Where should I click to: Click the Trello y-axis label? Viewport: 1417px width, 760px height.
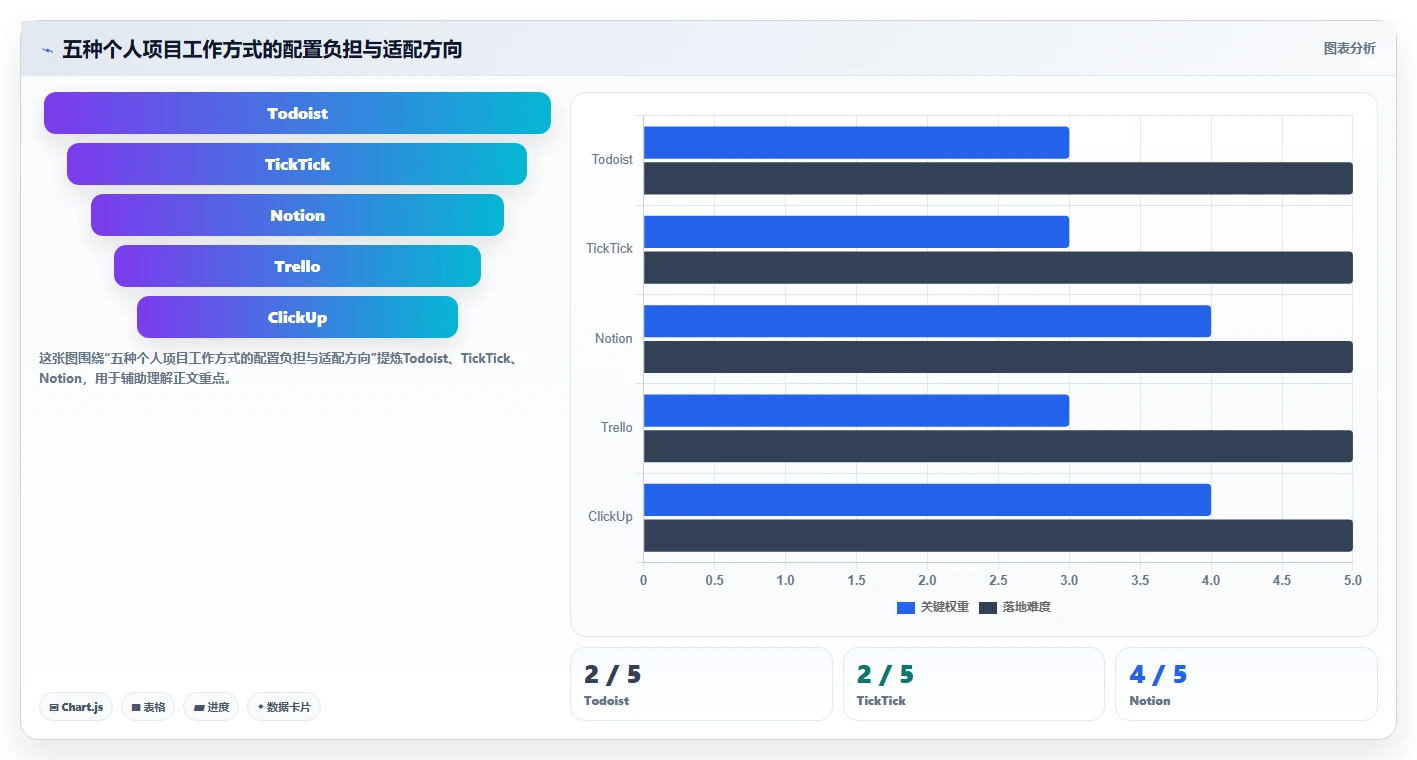pyautogui.click(x=617, y=428)
